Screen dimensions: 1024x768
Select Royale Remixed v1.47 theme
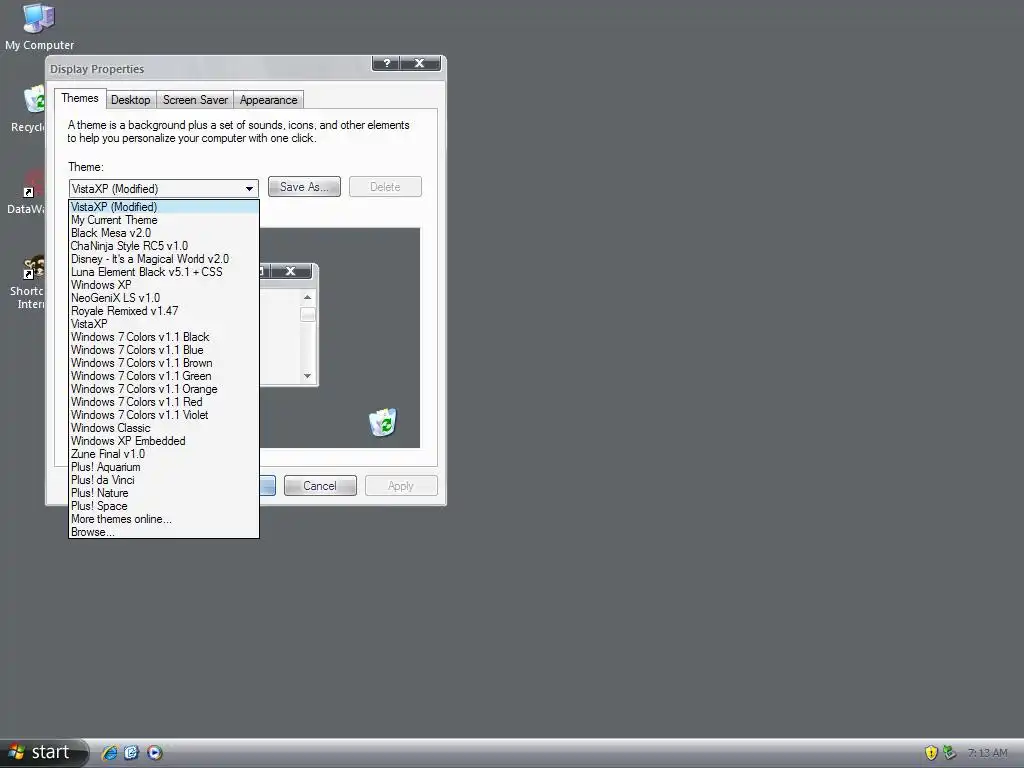164,311
